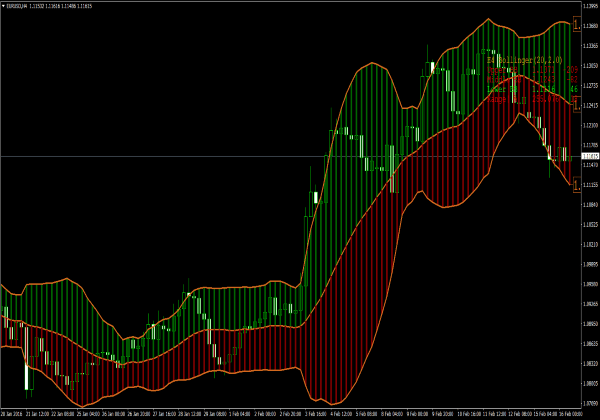
Task: Click the 22 Jan 08:00 time label
Action: coord(62,414)
